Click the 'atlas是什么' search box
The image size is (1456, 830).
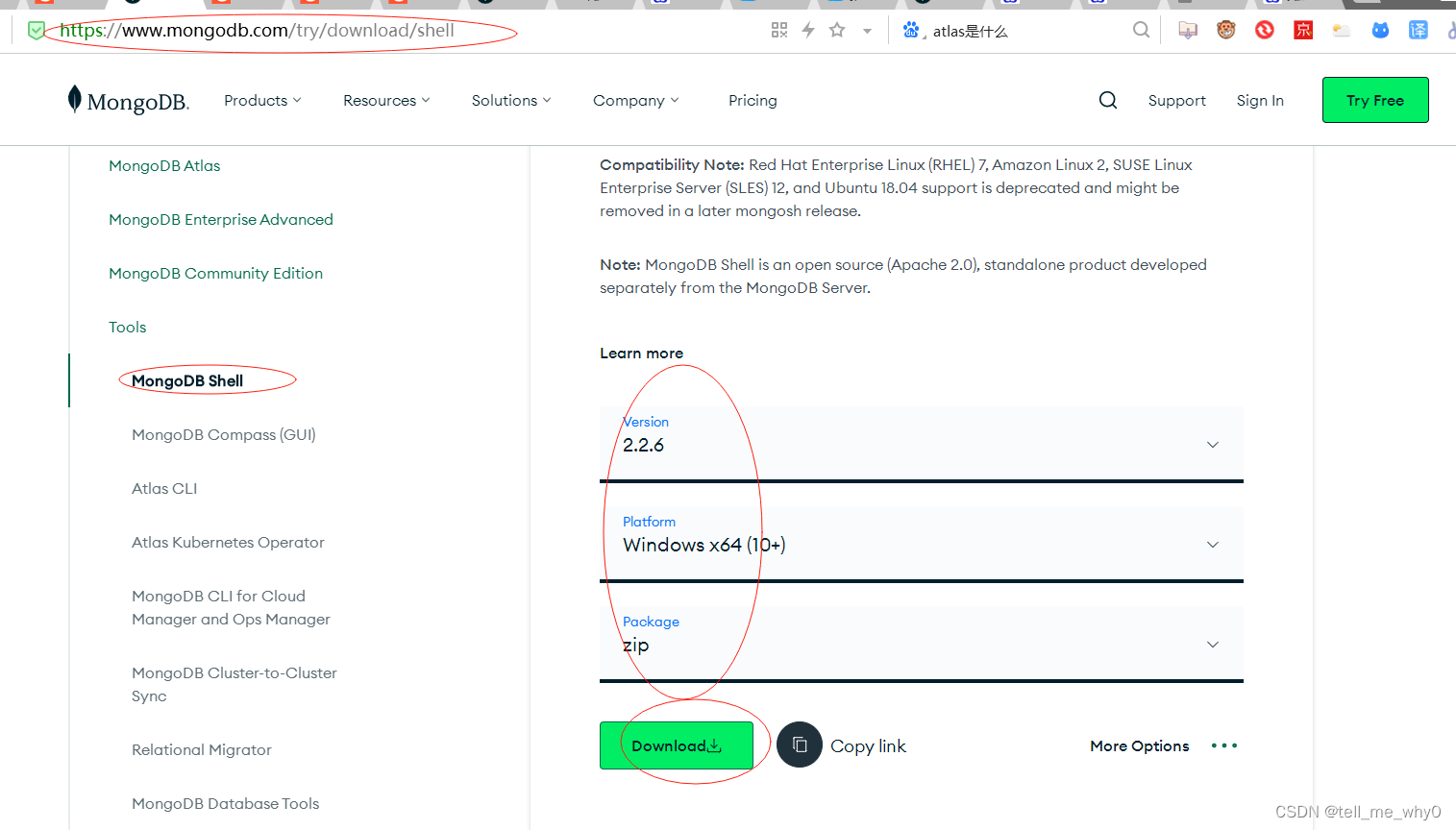tap(1024, 31)
